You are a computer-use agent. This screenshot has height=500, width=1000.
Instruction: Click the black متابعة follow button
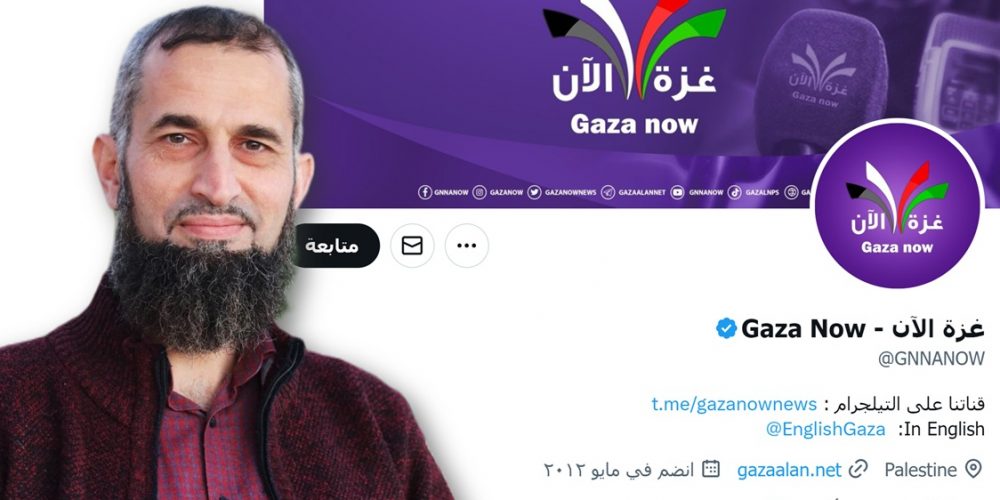click(x=336, y=246)
